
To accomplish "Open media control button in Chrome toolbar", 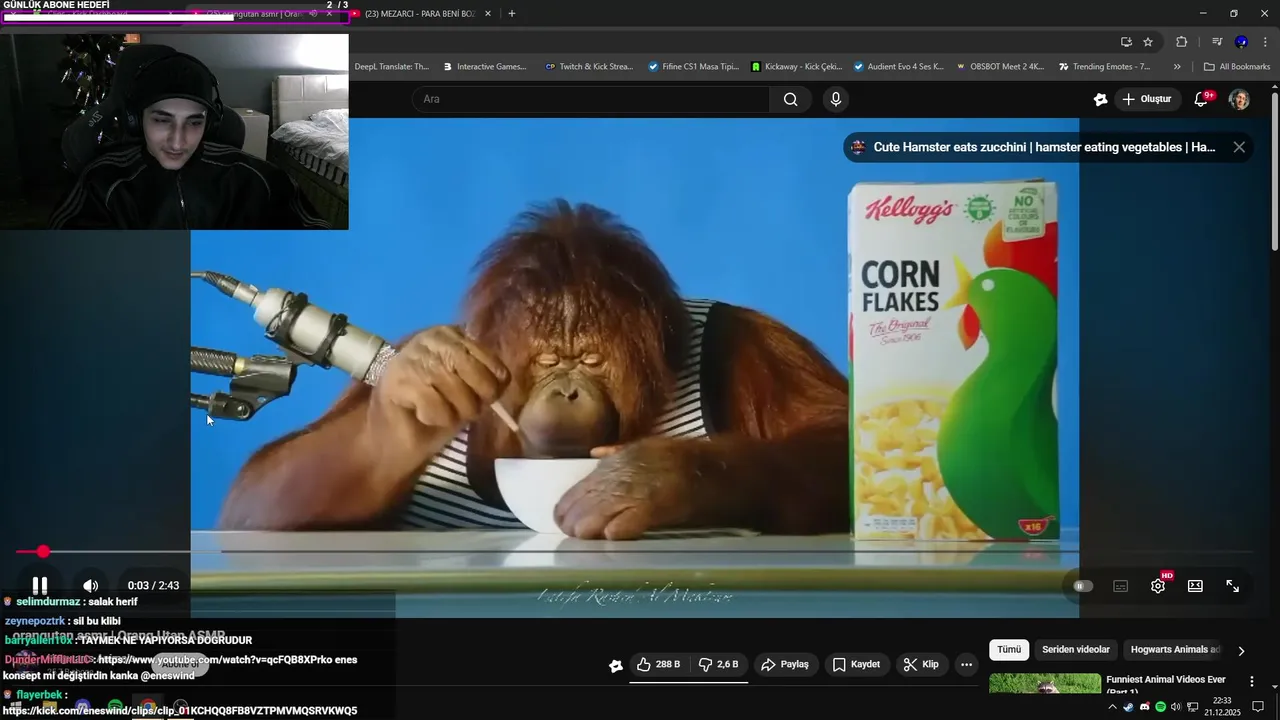I will pyautogui.click(x=1217, y=42).
